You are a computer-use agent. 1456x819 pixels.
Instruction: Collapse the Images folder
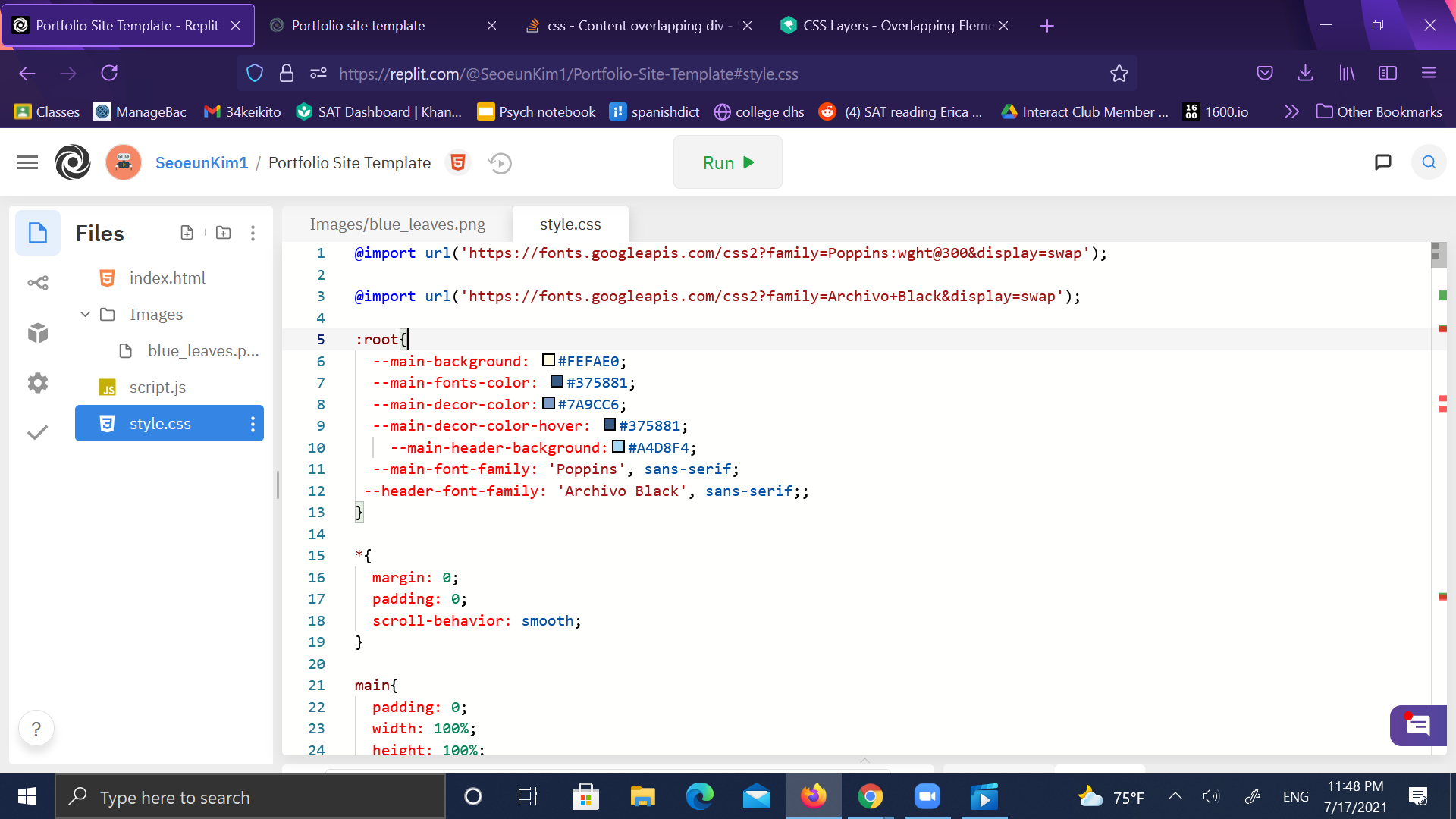tap(85, 314)
